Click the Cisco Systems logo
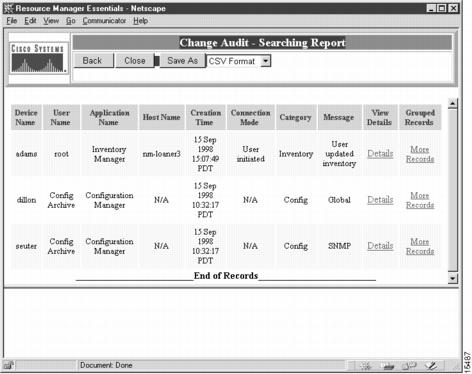 pos(38,58)
